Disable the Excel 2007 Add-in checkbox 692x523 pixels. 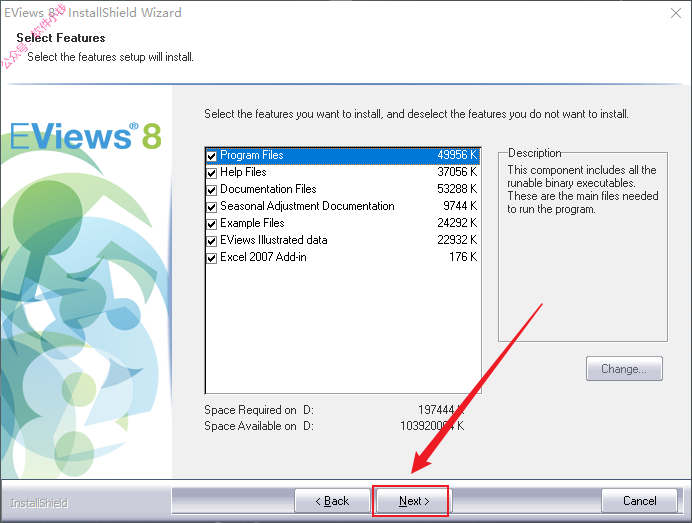point(211,258)
